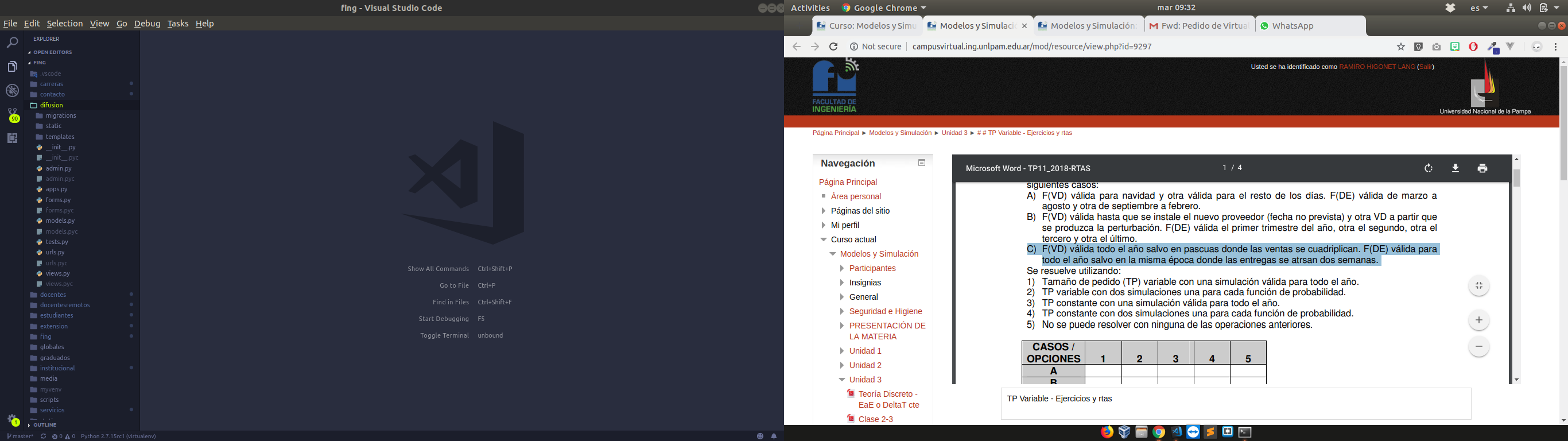
Task: Open the File menu in VS Code
Action: (10, 24)
